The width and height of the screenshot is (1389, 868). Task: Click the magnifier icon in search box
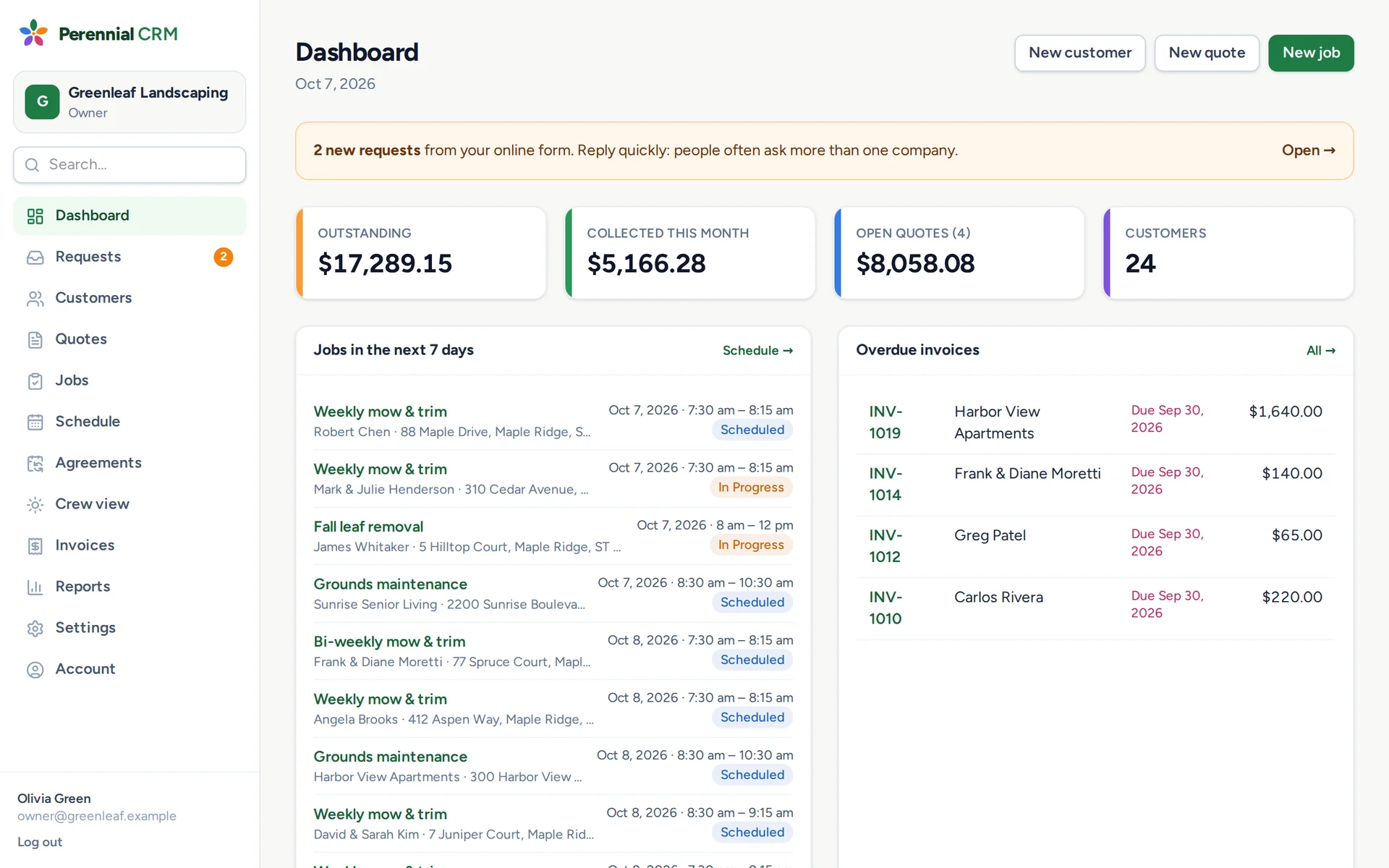(32, 165)
